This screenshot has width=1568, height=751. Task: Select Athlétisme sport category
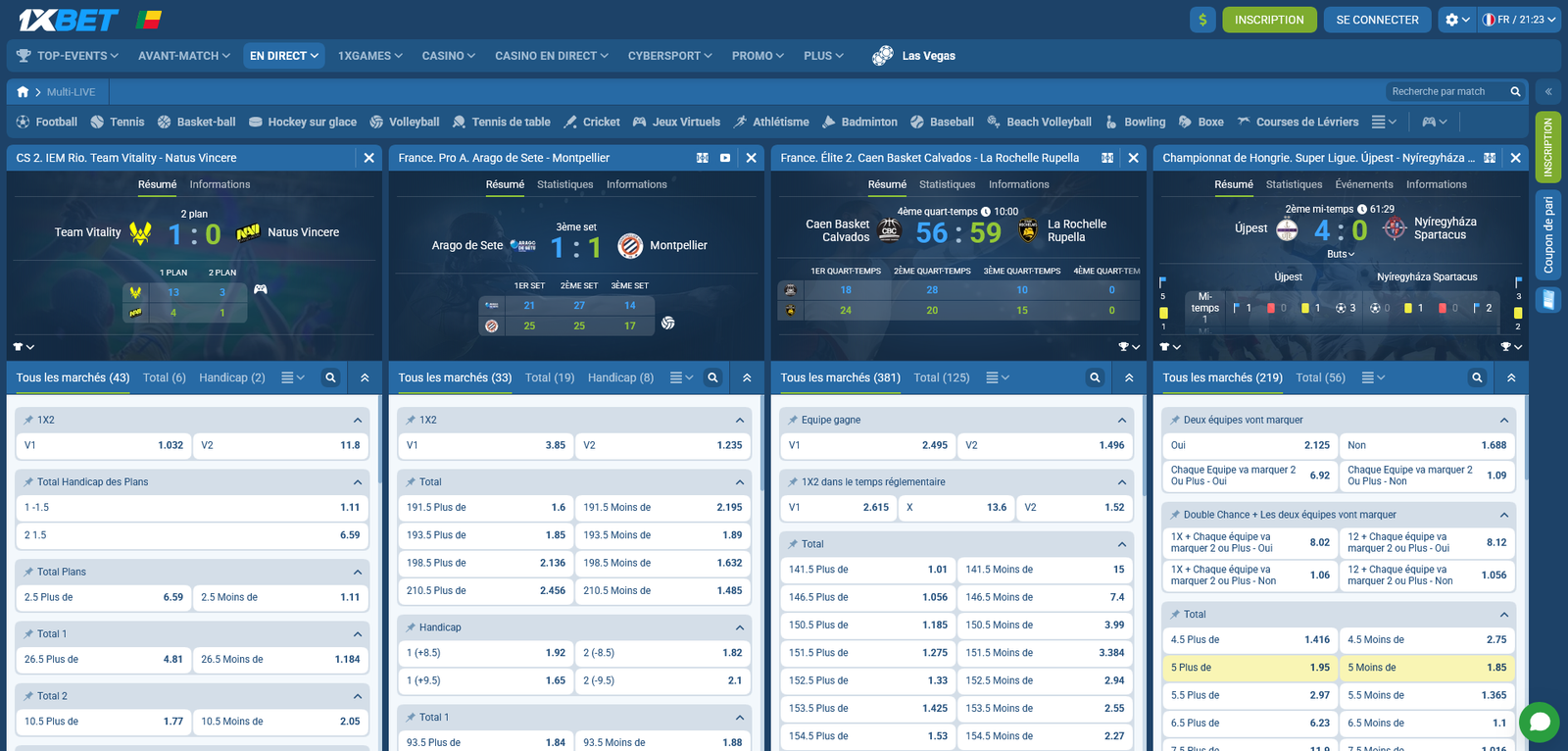click(771, 122)
